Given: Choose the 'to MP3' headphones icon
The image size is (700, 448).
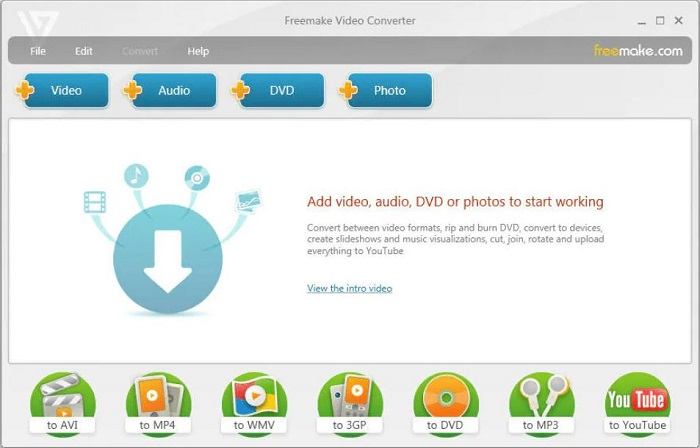Looking at the screenshot, I should click(541, 404).
